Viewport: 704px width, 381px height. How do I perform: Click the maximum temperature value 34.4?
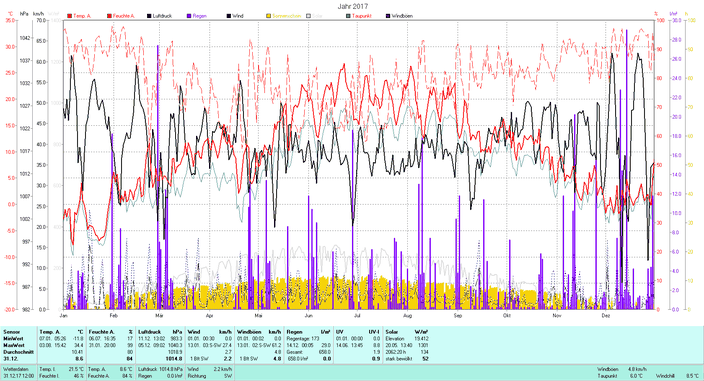79,346
